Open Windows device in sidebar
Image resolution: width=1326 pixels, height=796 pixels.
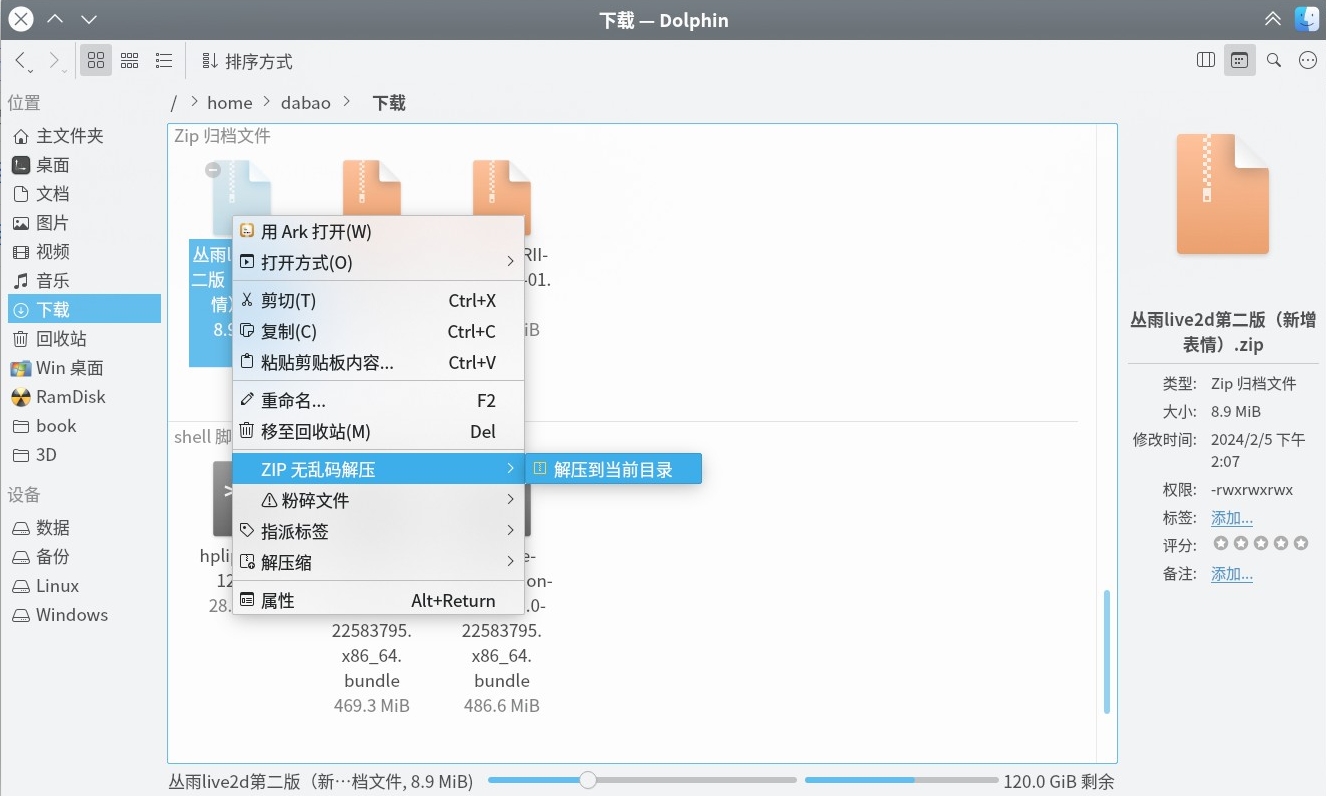[84, 615]
